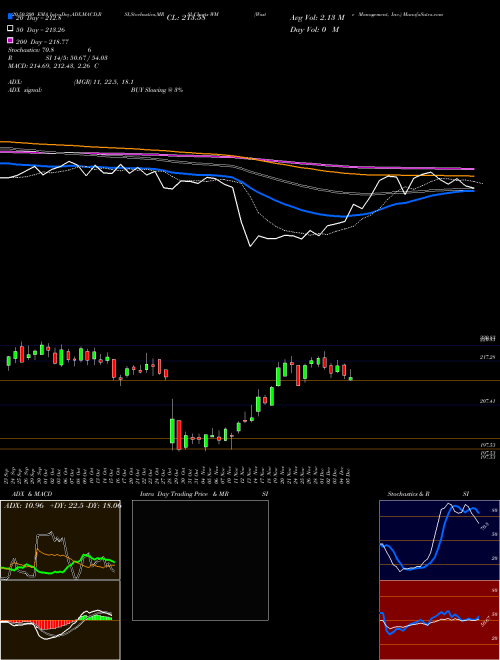The image size is (500, 660).
Task: Click the last green candlestick on the chart
Action: pos(351,378)
